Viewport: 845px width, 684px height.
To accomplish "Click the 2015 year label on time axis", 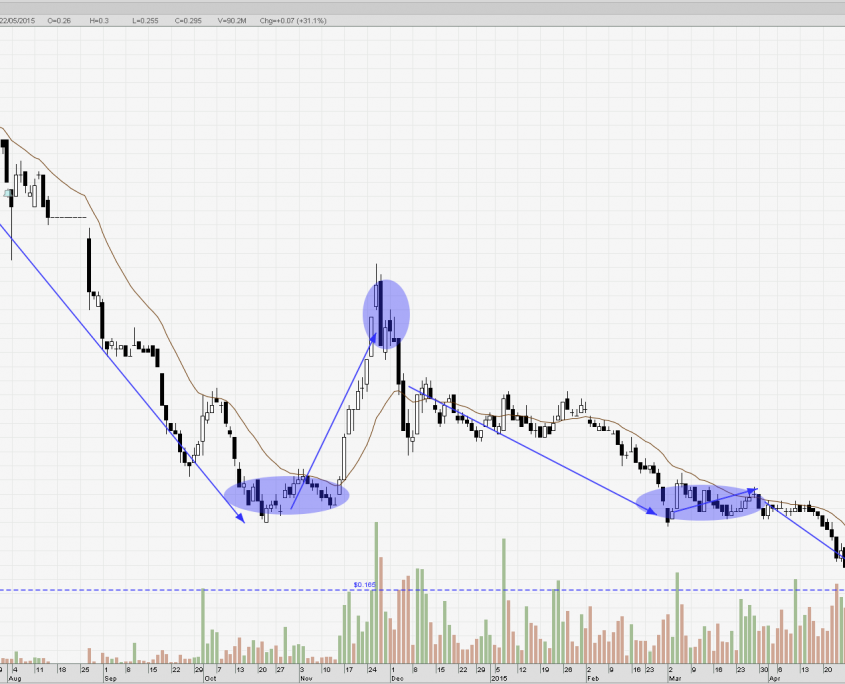I will (x=501, y=677).
